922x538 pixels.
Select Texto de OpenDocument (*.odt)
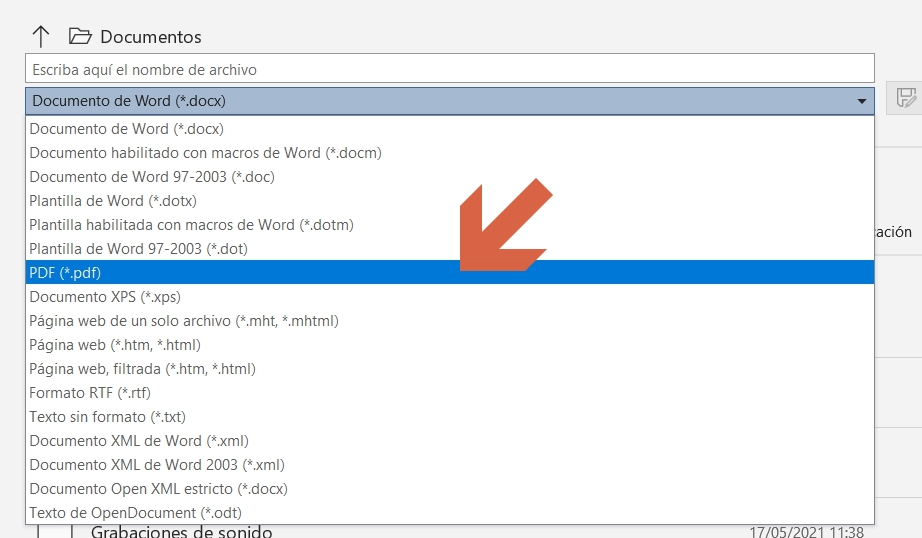450,513
